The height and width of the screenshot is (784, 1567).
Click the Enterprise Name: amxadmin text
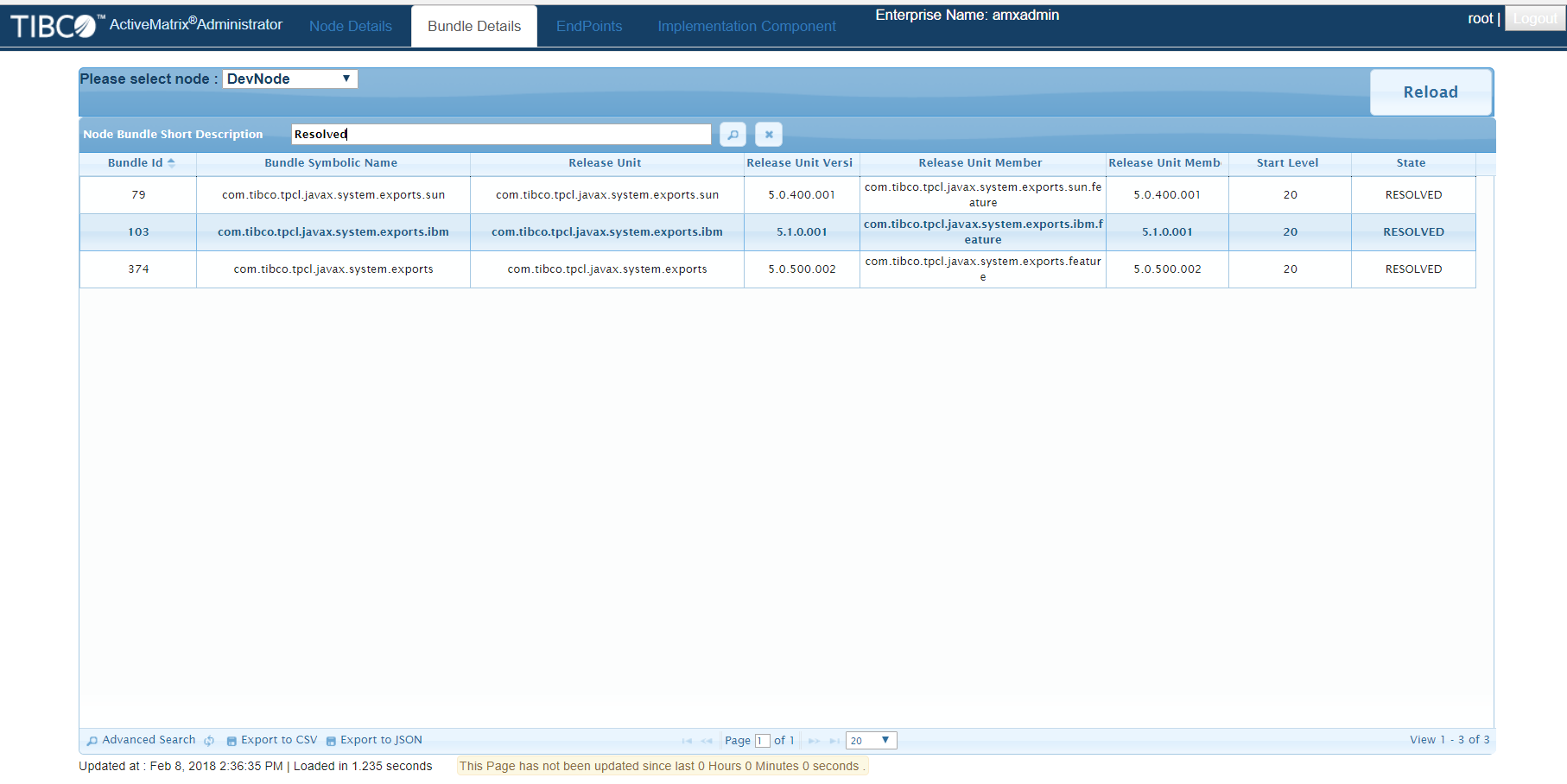coord(967,16)
